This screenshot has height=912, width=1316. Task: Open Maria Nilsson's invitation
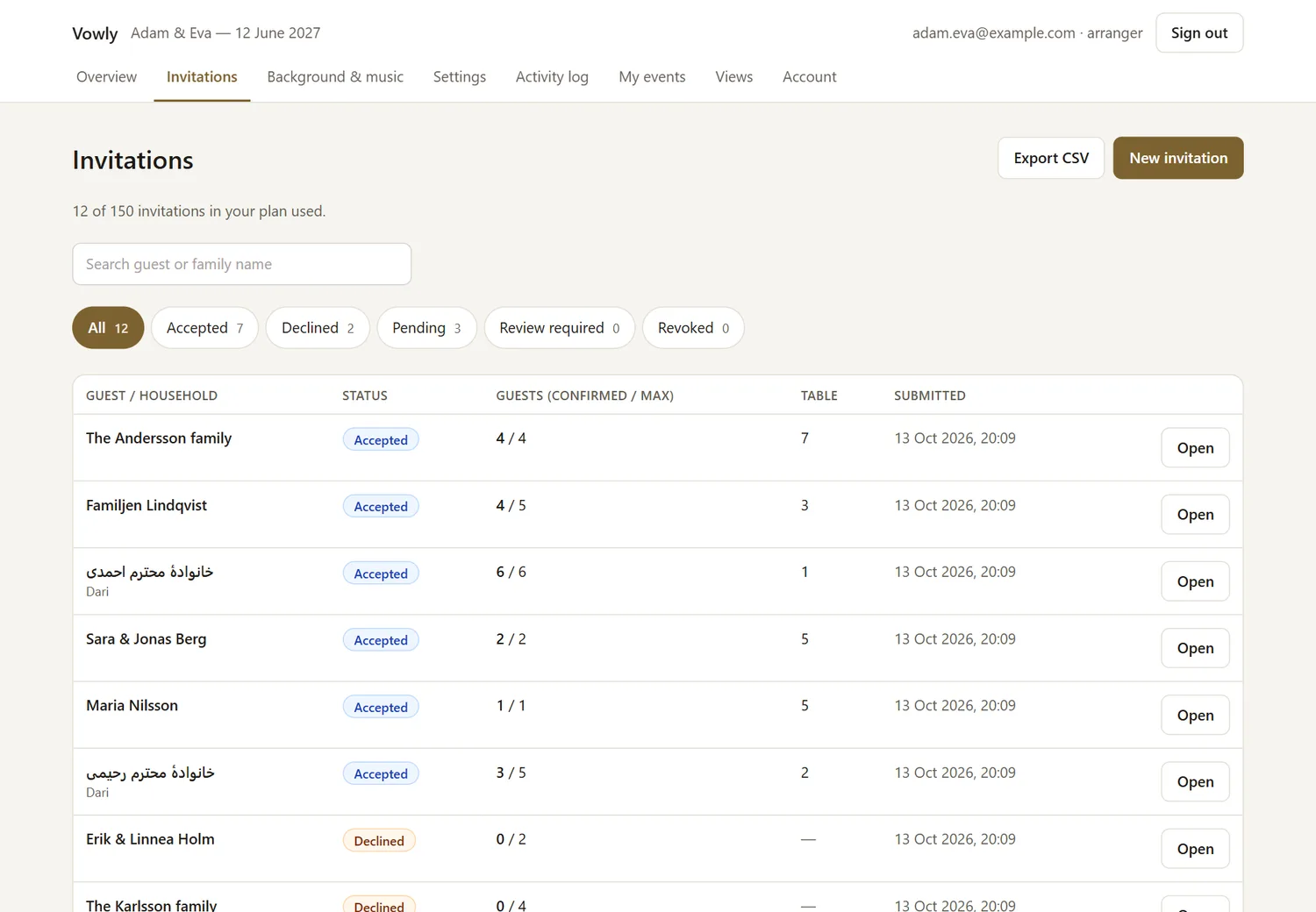tap(1195, 716)
